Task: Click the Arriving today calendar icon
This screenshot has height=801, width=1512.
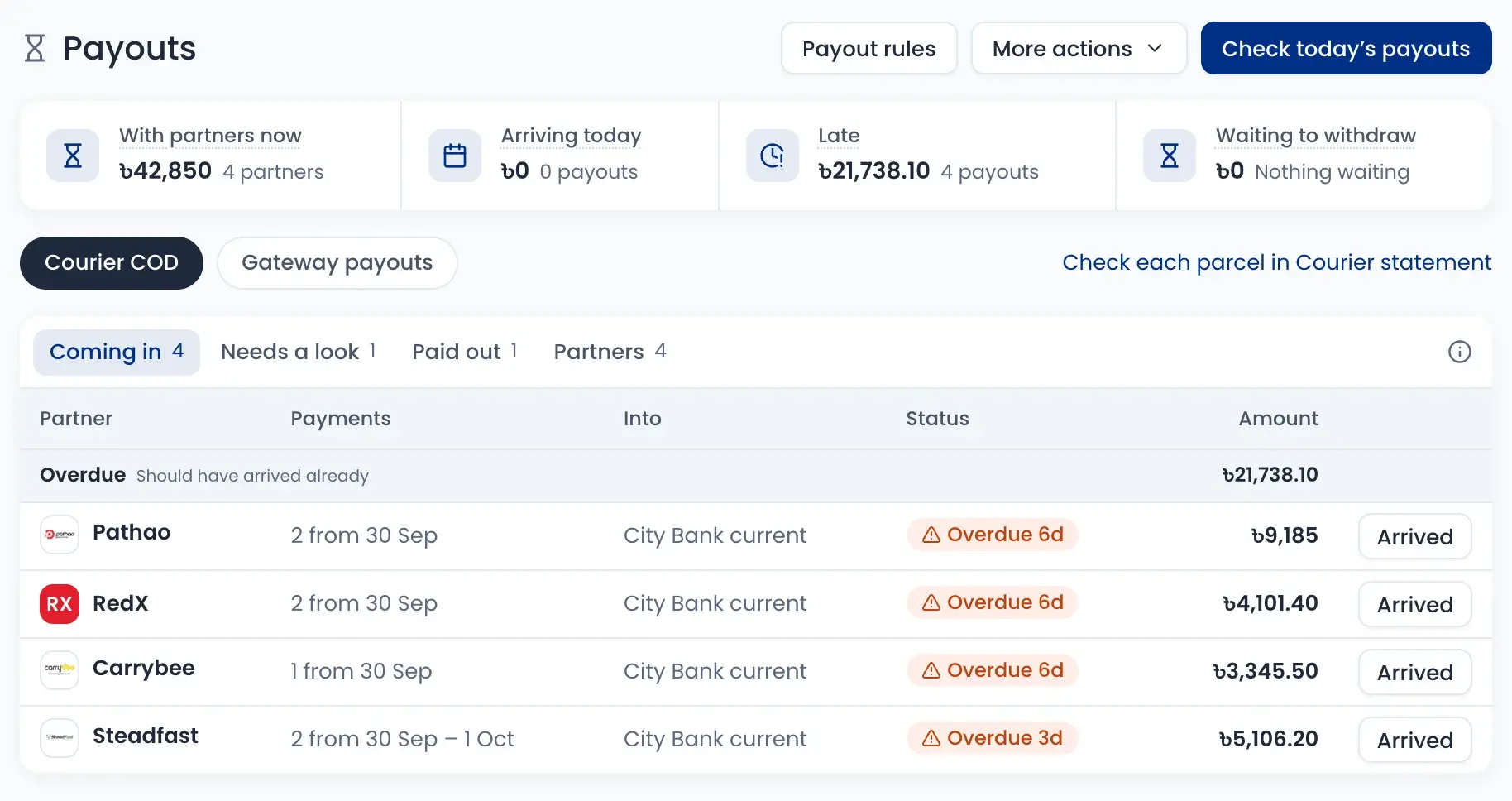Action: coord(455,156)
